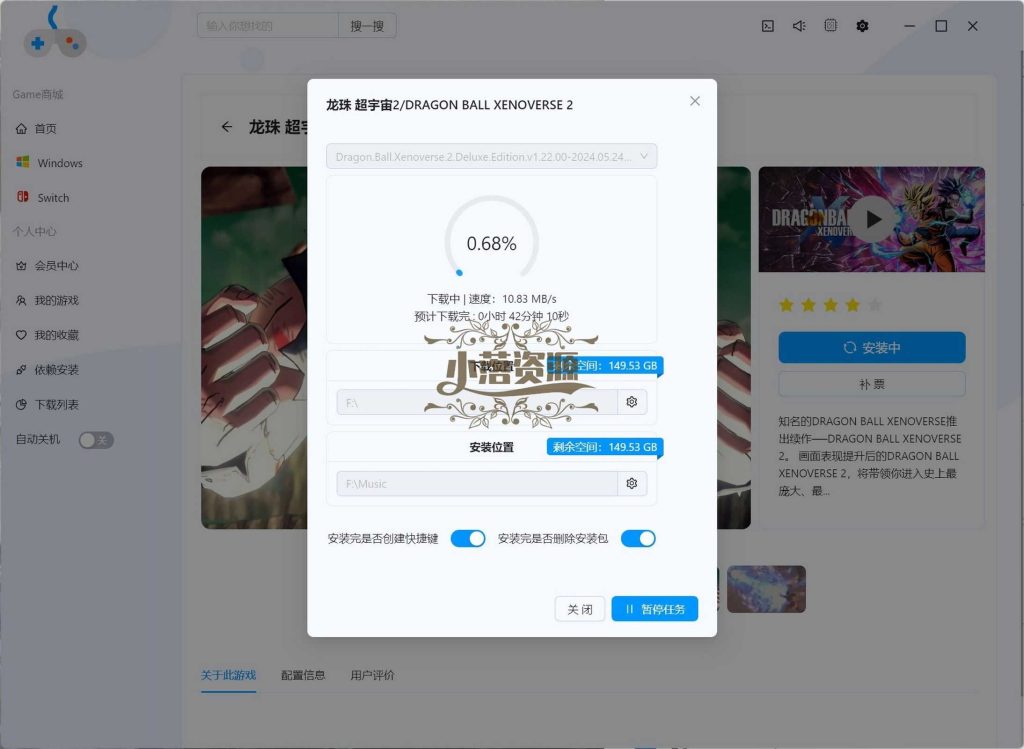The image size is (1024, 749).
Task: Select the blue energy screenshot thumbnail
Action: click(x=766, y=589)
